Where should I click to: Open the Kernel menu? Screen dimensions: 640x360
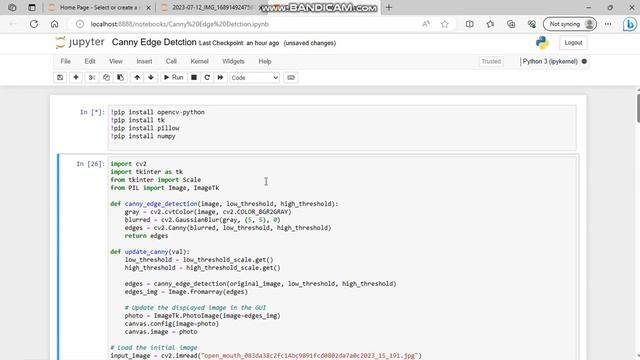coord(200,61)
